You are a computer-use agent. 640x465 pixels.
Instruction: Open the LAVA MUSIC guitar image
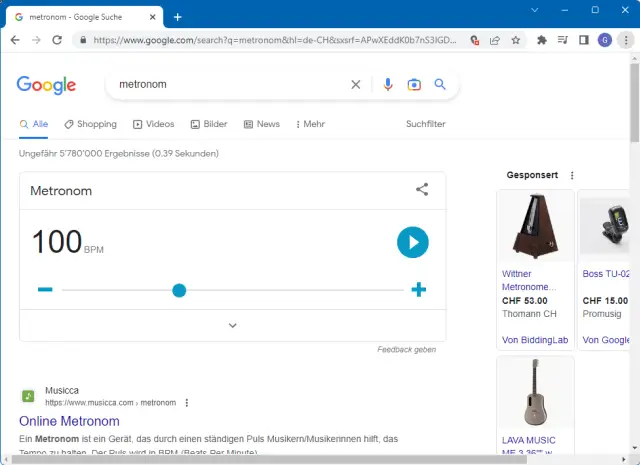coord(535,393)
